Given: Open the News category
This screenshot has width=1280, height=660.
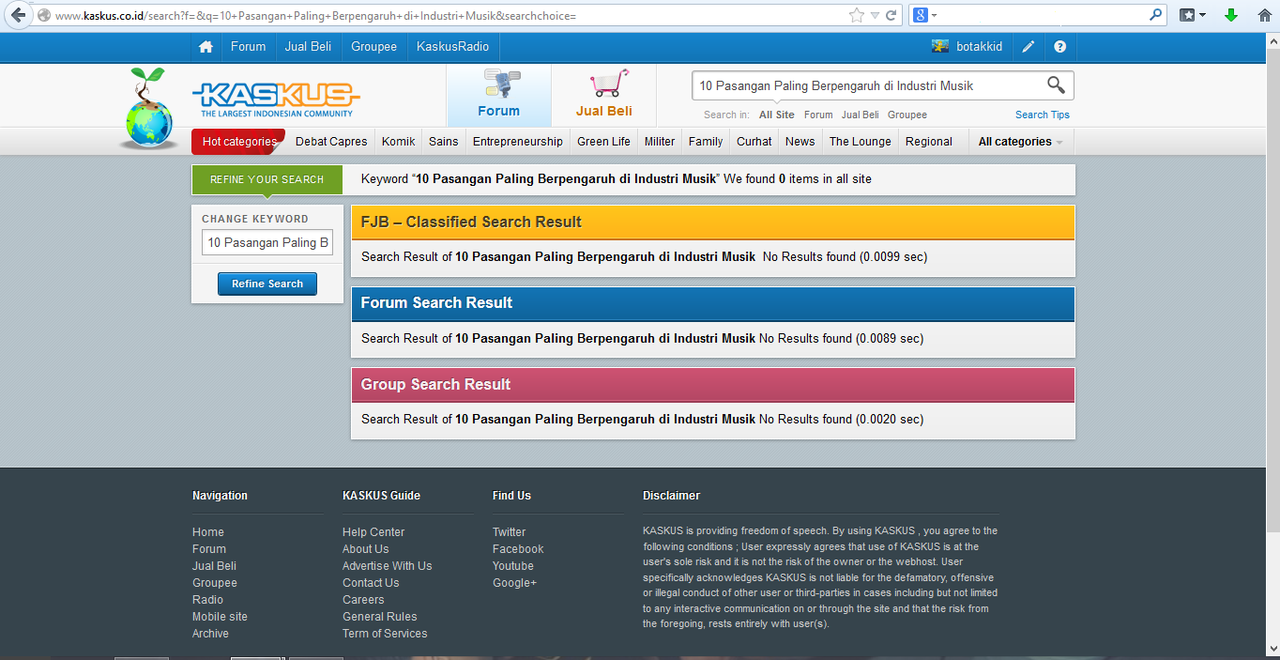Looking at the screenshot, I should coord(800,142).
